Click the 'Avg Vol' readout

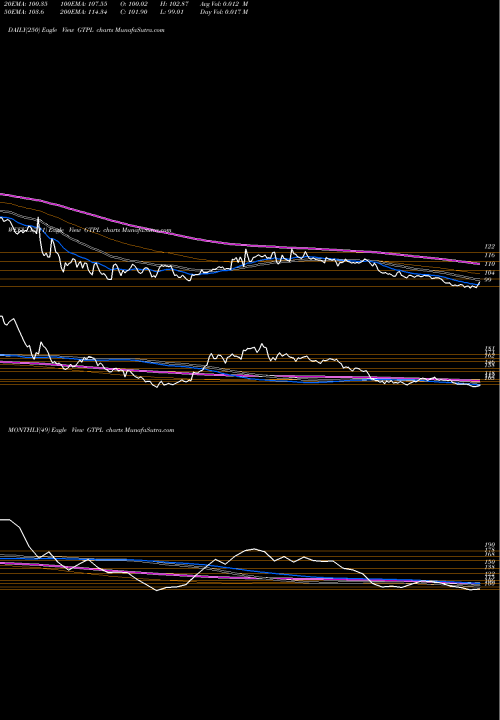pos(224,4)
